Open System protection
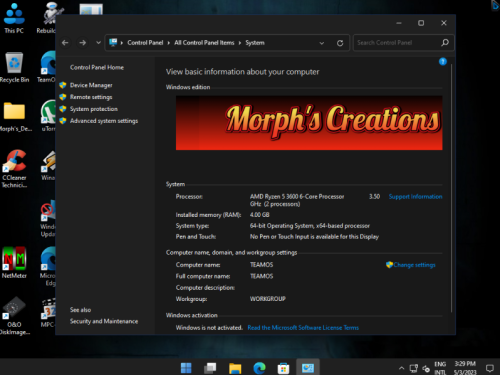 pos(94,109)
